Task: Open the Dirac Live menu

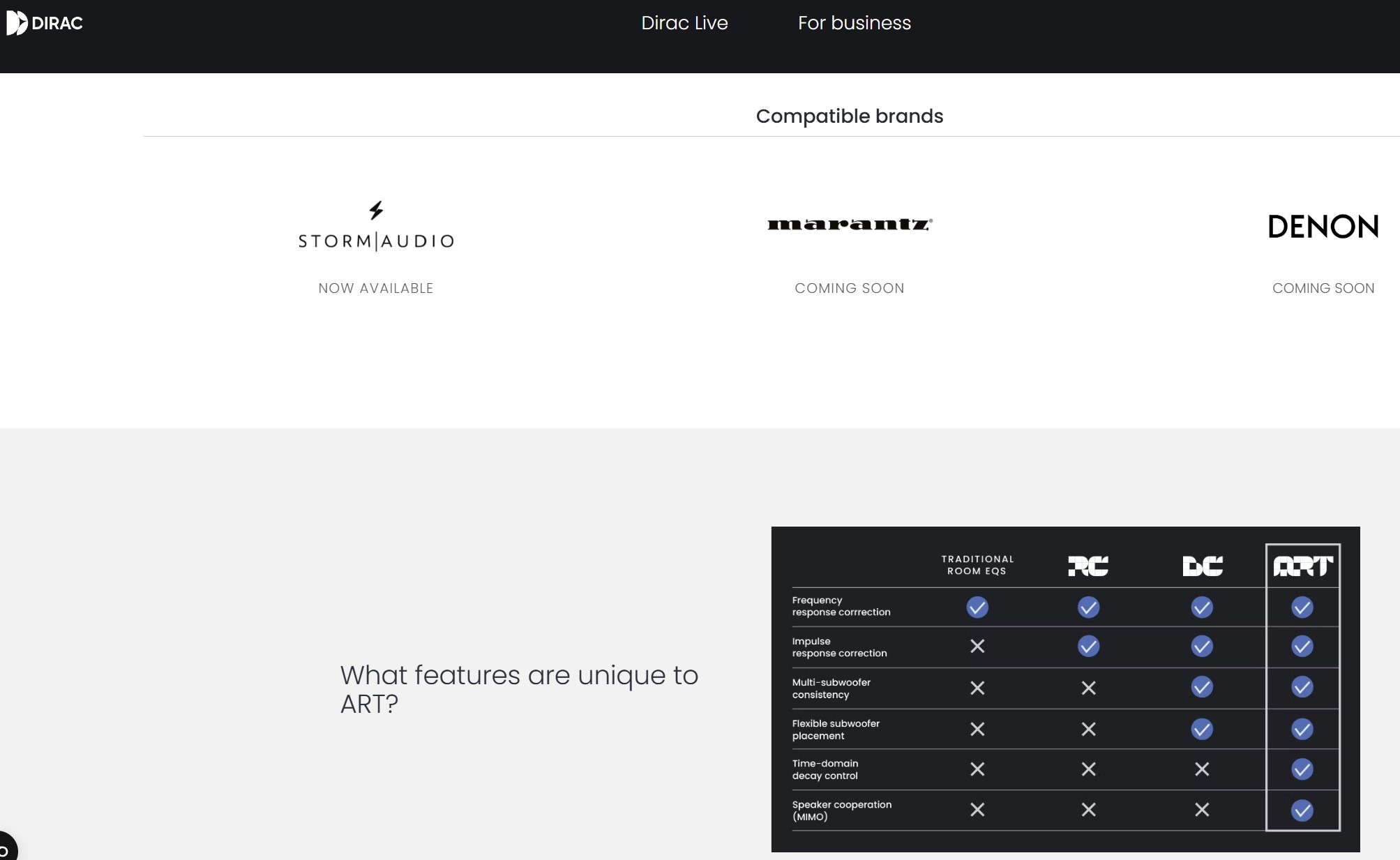Action: point(684,23)
